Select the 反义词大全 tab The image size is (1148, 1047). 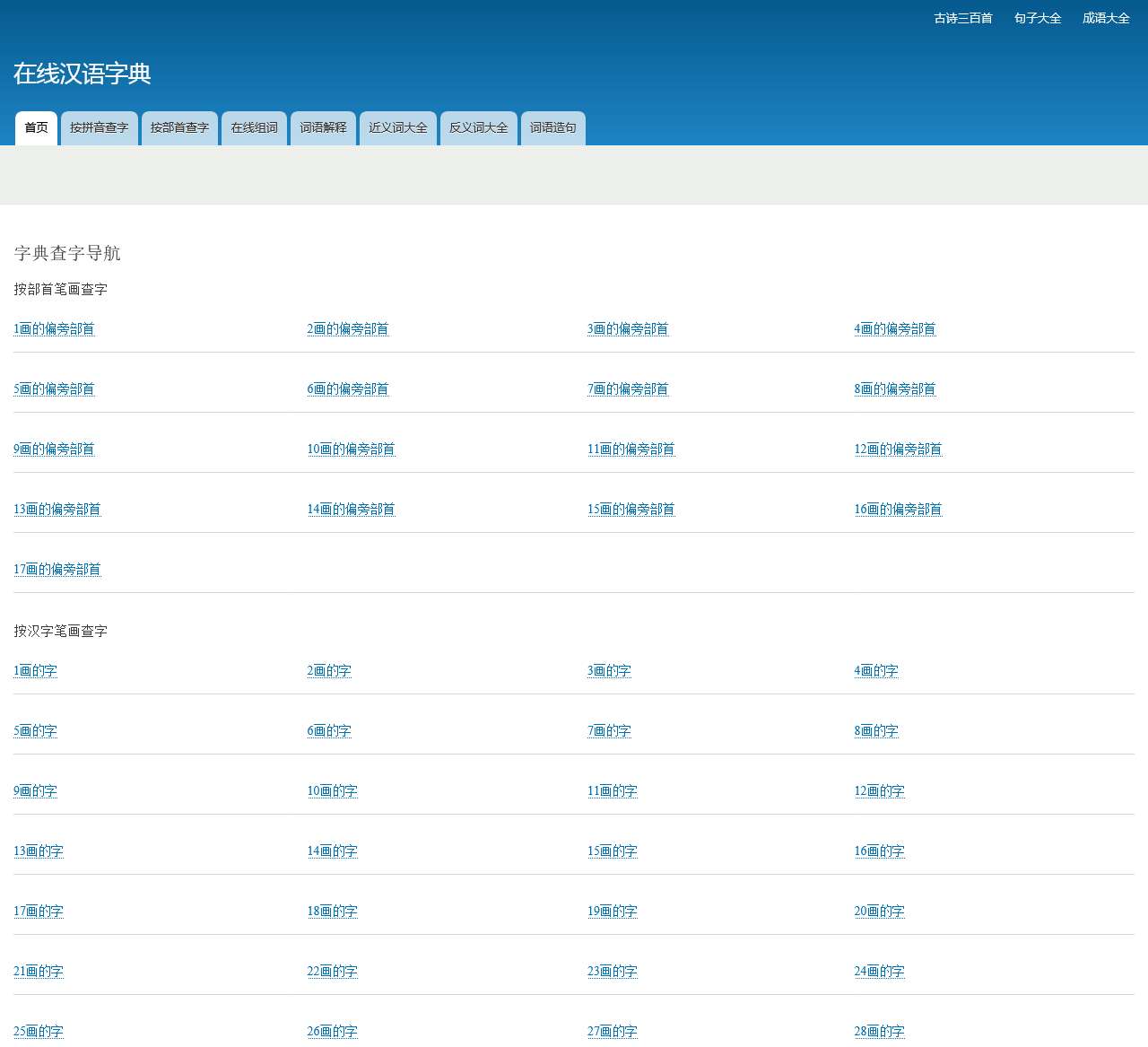pos(478,128)
